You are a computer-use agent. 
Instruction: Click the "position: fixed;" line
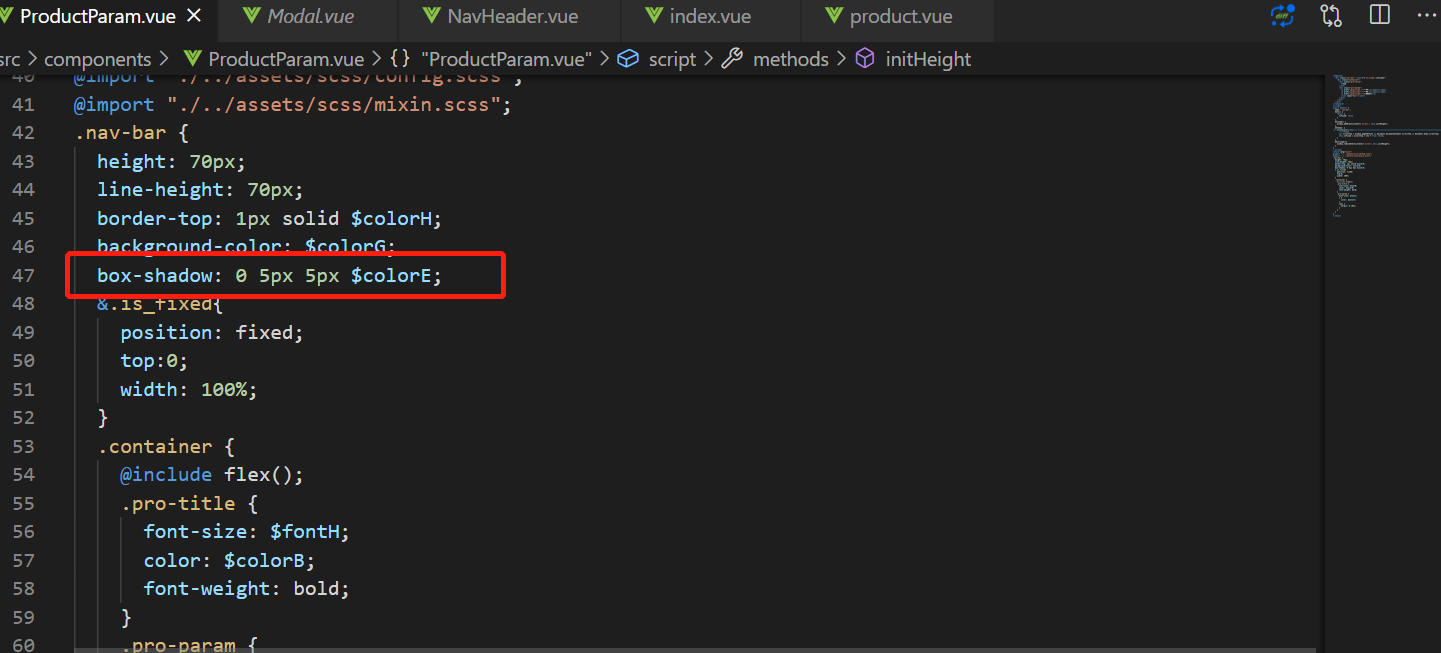[x=211, y=332]
